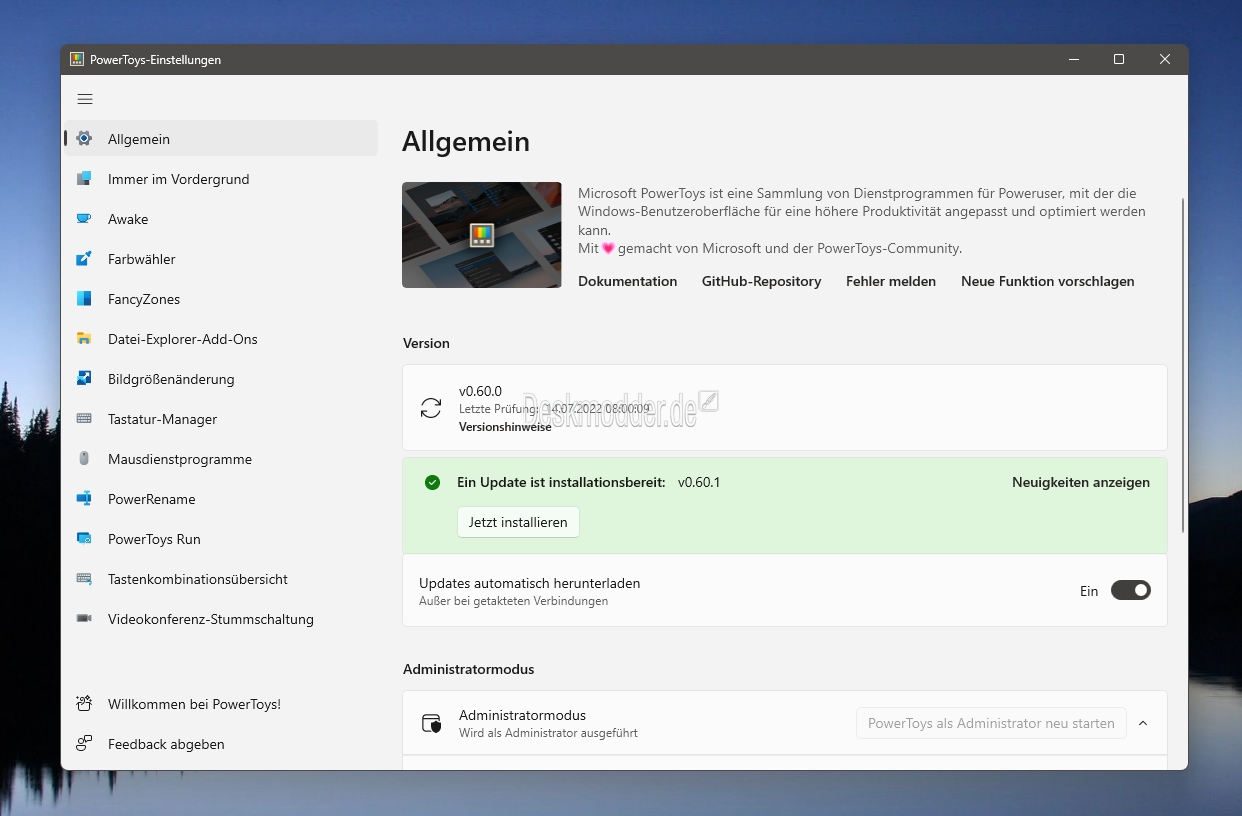Click the Feedback abgeben icon
Viewport: 1242px width, 816px height.
tap(84, 744)
